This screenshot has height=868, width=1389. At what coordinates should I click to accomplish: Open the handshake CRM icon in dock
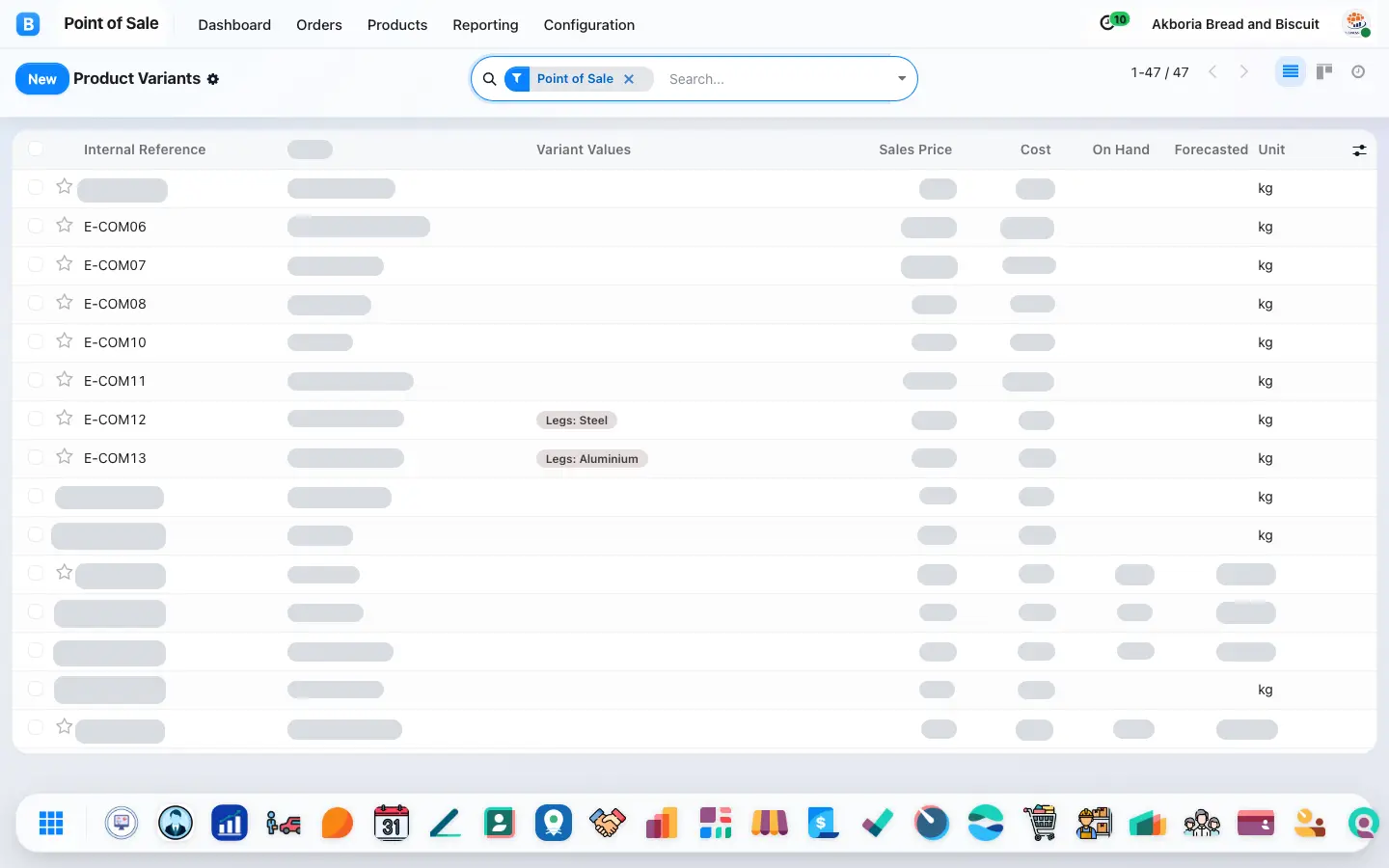608,823
